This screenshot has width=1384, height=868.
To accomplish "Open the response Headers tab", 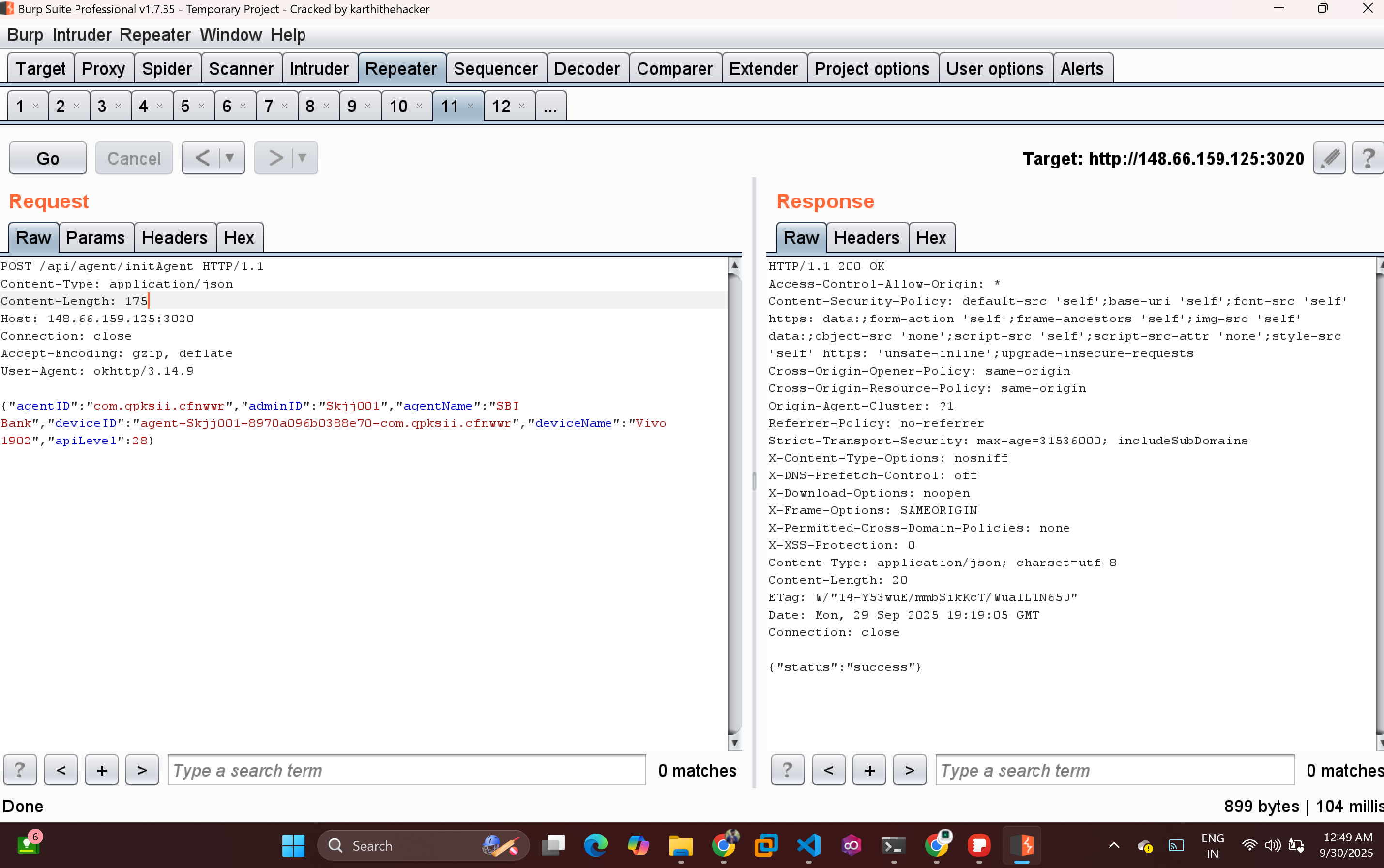I will coord(866,238).
